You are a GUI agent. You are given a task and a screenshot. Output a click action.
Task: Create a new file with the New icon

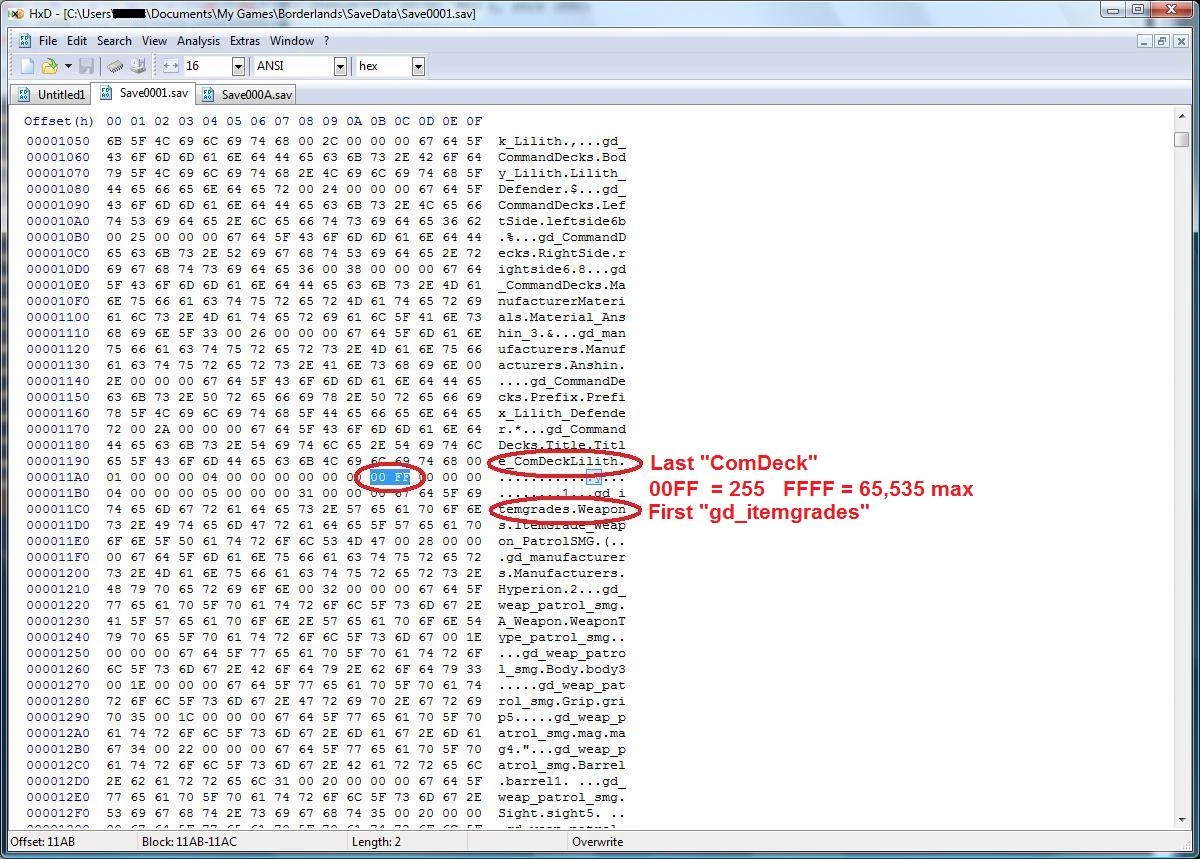(x=28, y=66)
